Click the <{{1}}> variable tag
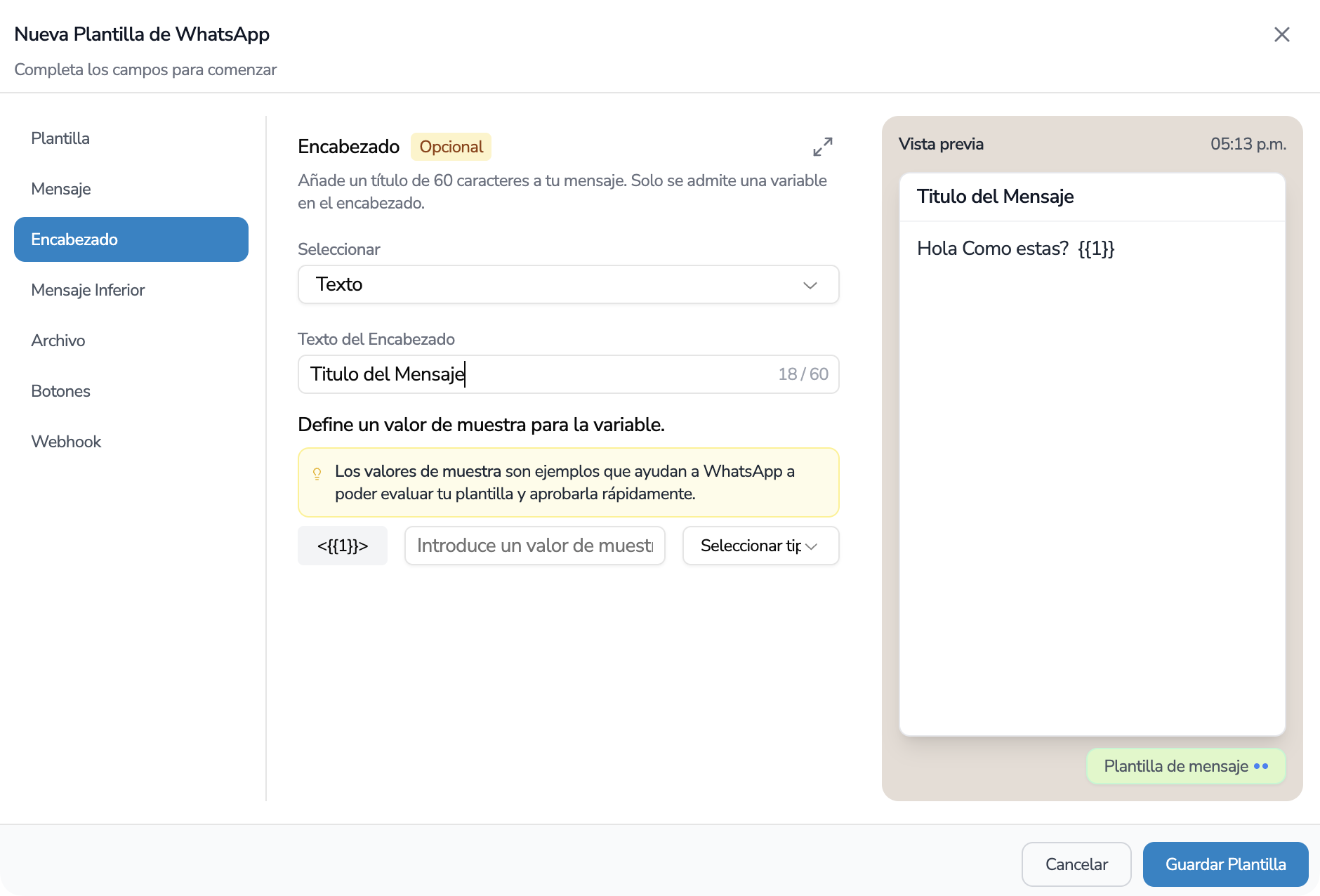The height and width of the screenshot is (896, 1320). pos(343,546)
